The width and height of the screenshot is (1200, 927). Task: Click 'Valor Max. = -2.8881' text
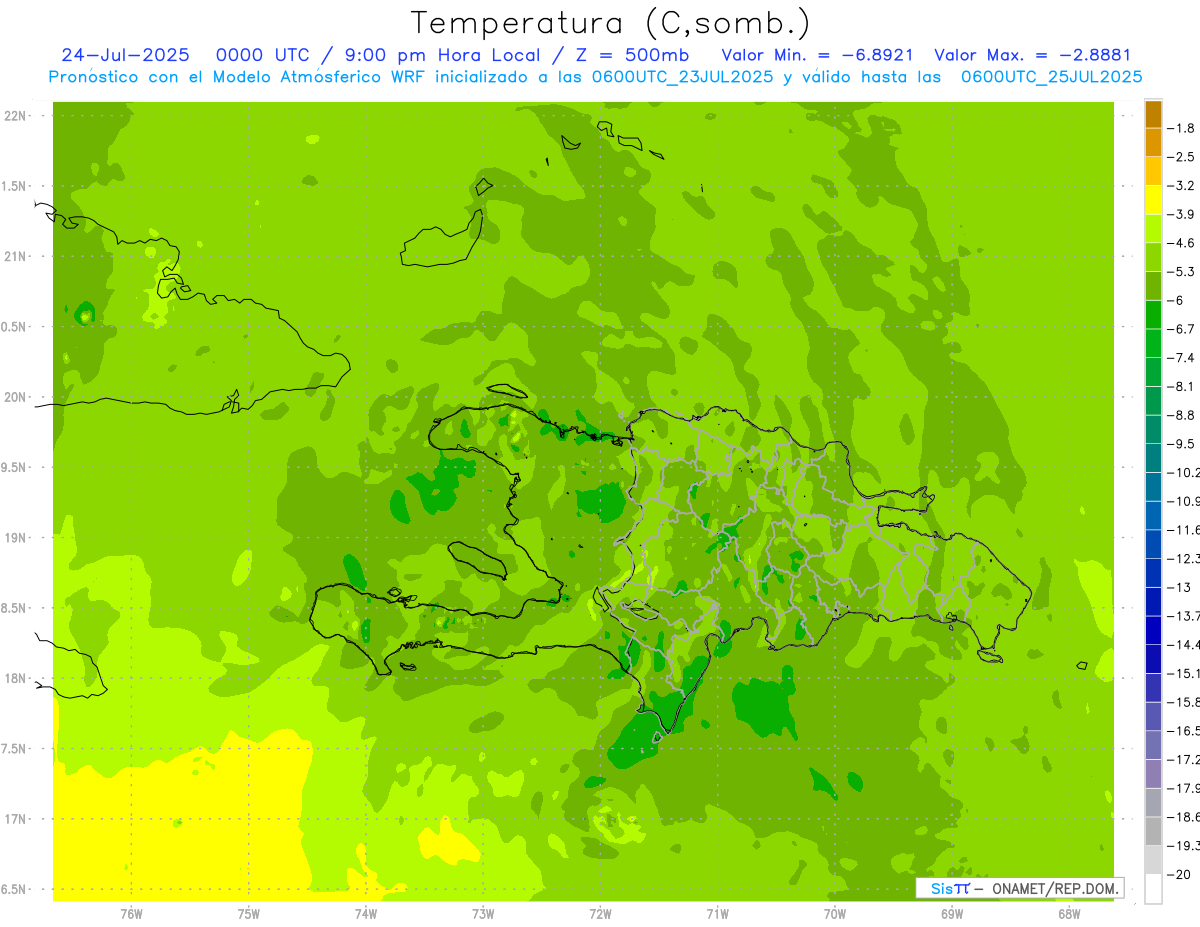click(x=1032, y=55)
